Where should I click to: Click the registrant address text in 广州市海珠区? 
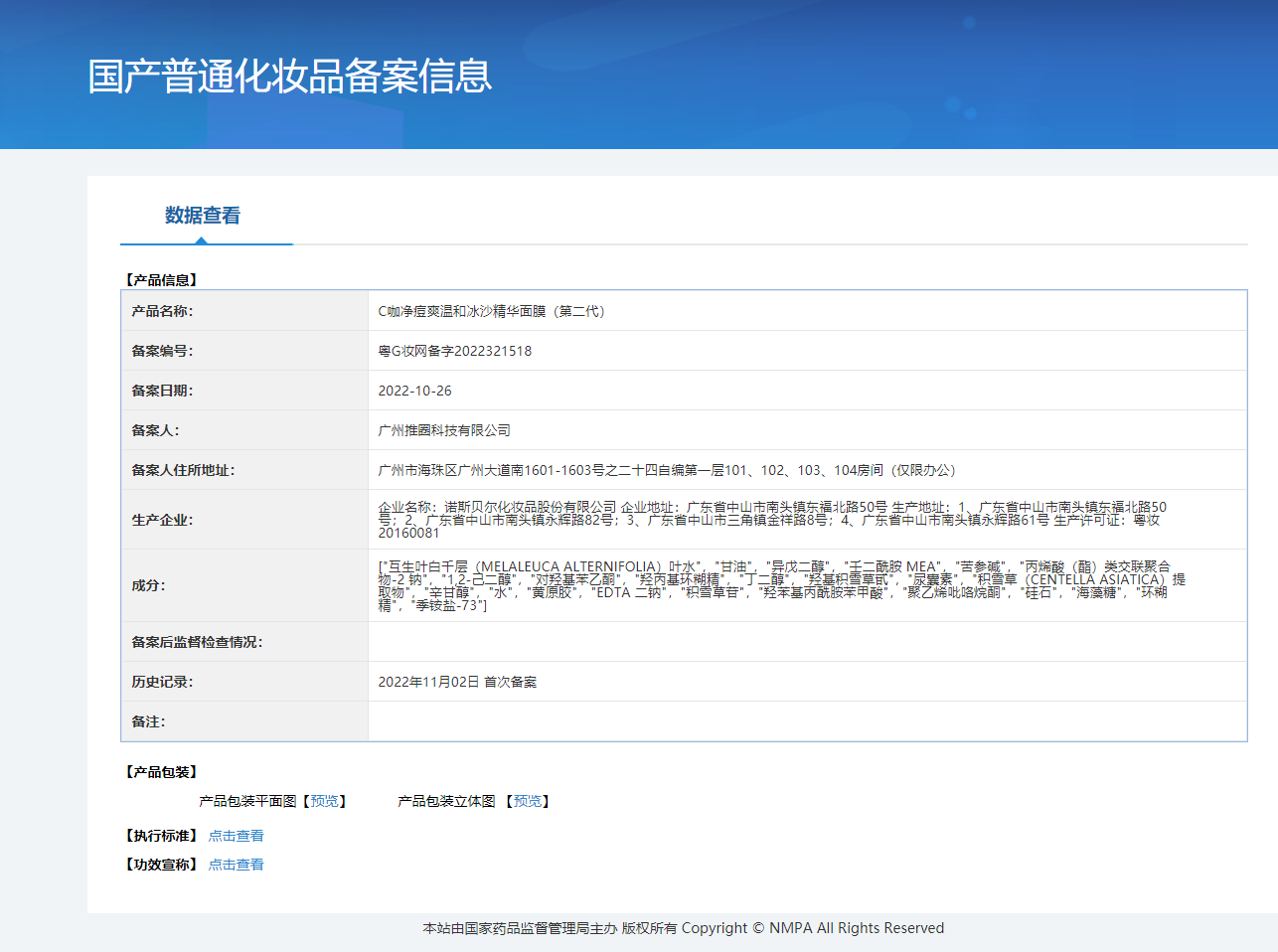tap(666, 470)
